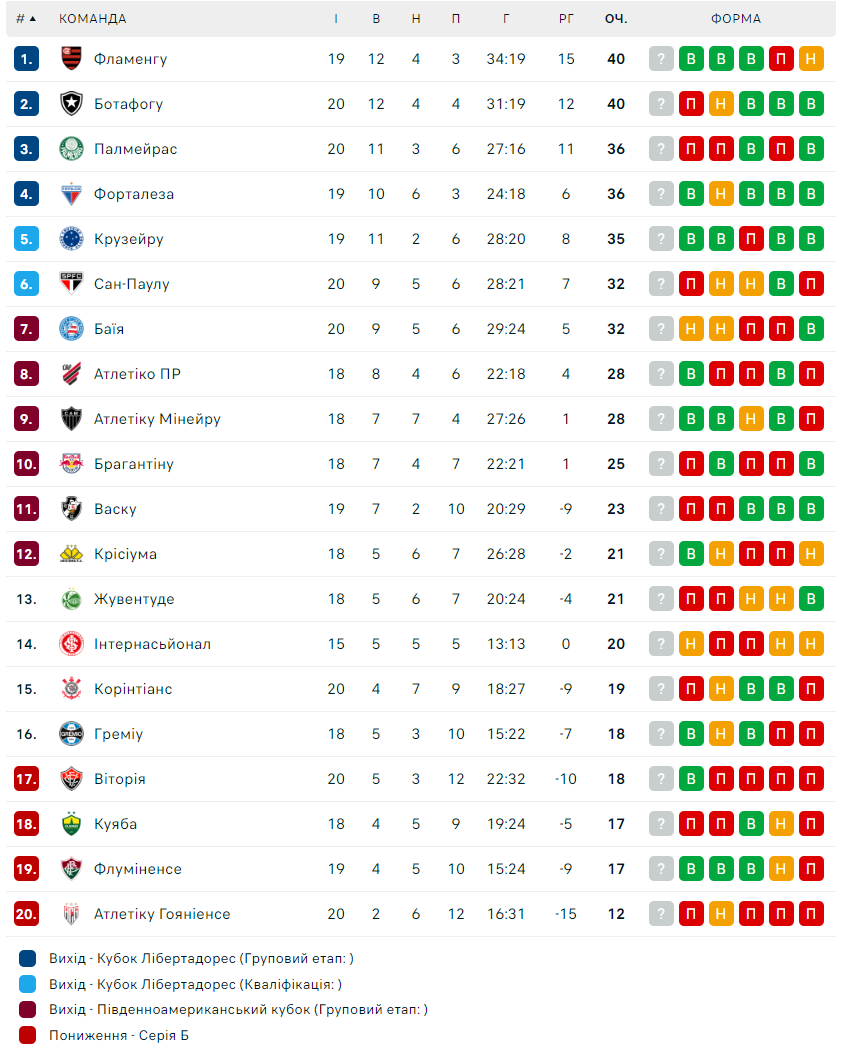Sort table by ОЧ. points column
The width and height of the screenshot is (844, 1050).
click(x=615, y=19)
